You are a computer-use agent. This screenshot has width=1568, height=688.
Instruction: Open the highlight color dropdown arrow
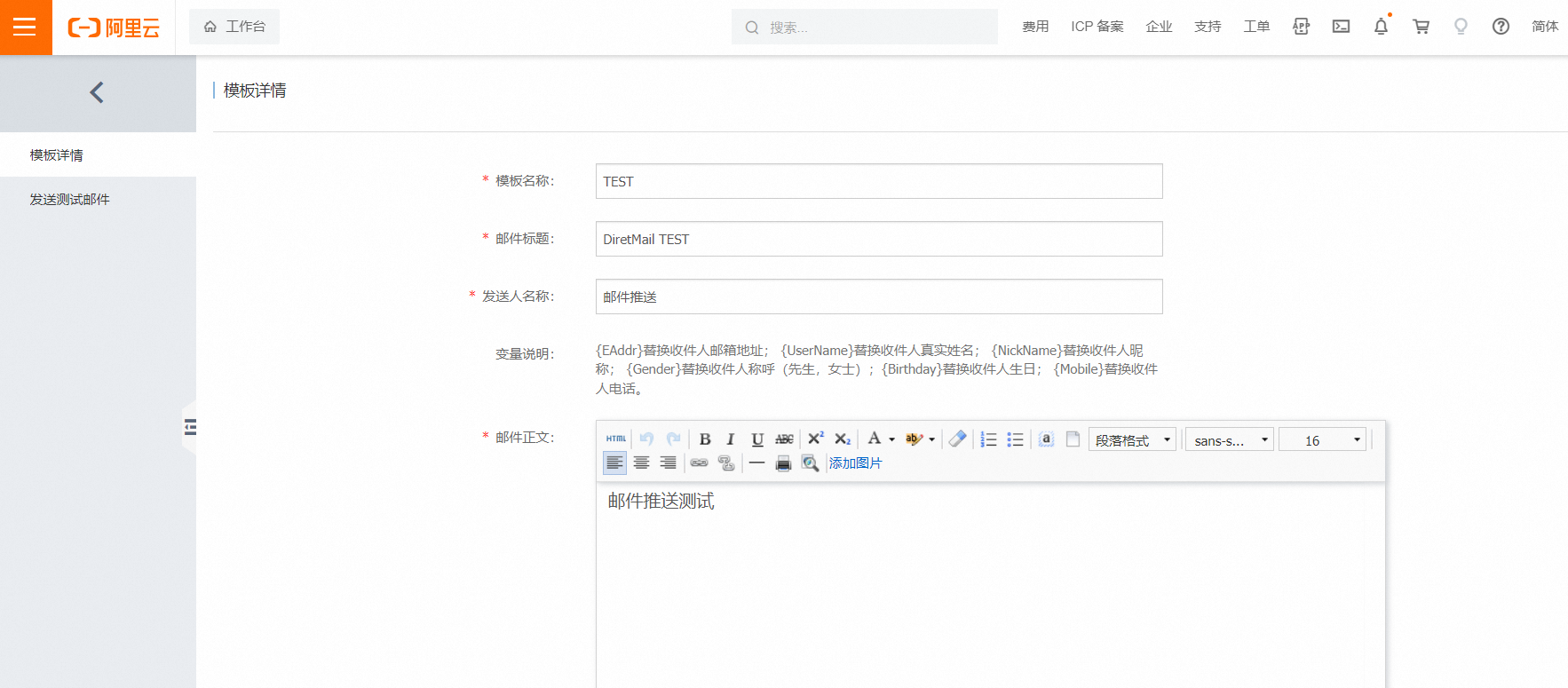coord(931,439)
